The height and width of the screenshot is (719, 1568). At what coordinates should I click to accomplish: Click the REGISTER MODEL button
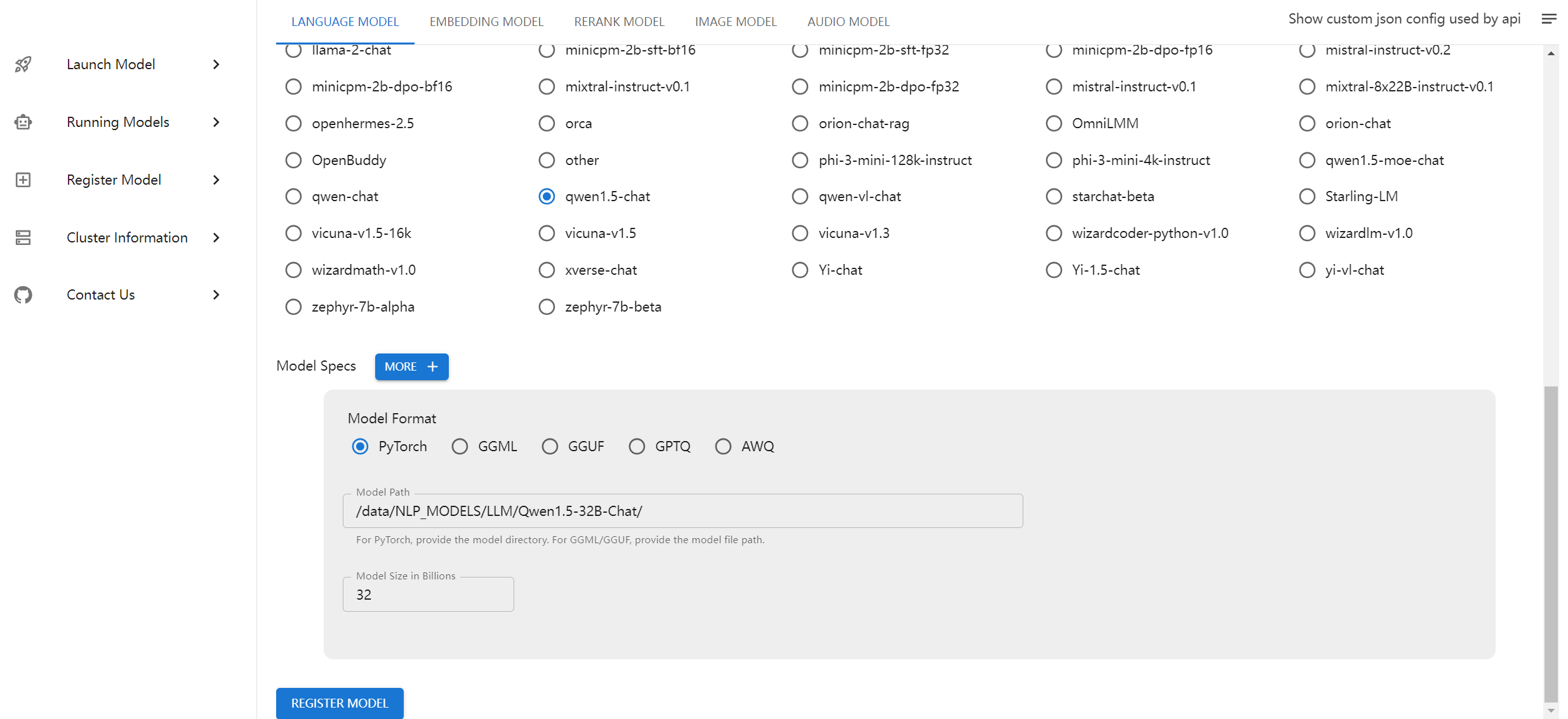(x=340, y=703)
